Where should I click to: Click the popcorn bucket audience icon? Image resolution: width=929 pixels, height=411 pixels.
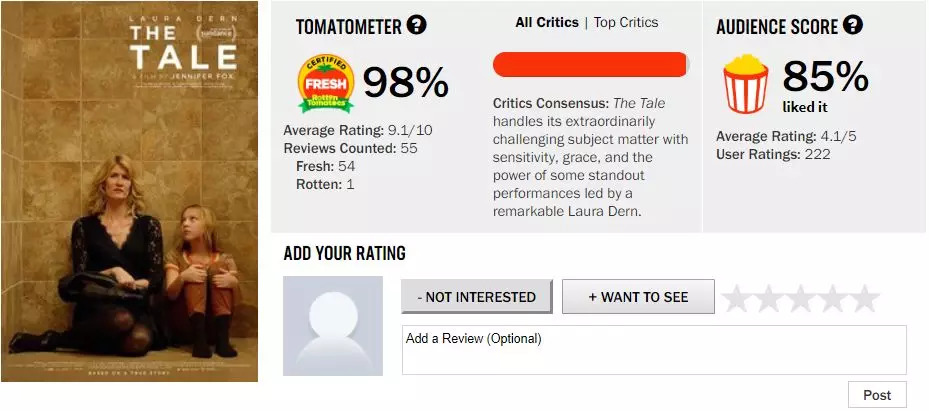(745, 84)
